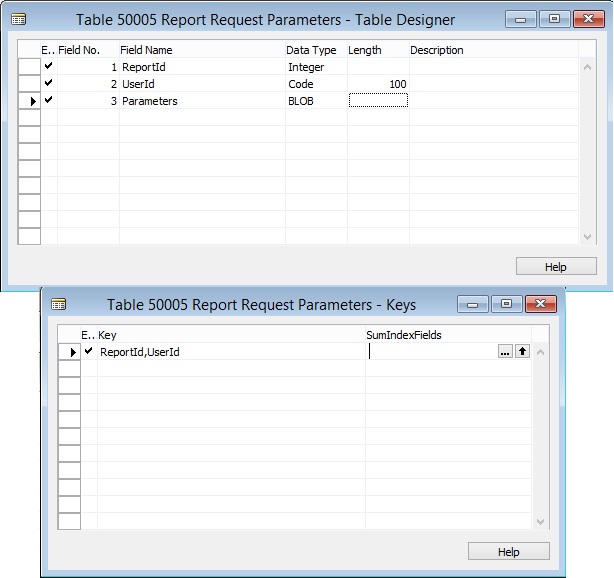This screenshot has height=578, width=614.
Task: Click the SumIndexFields column header
Action: pyautogui.click(x=448, y=335)
